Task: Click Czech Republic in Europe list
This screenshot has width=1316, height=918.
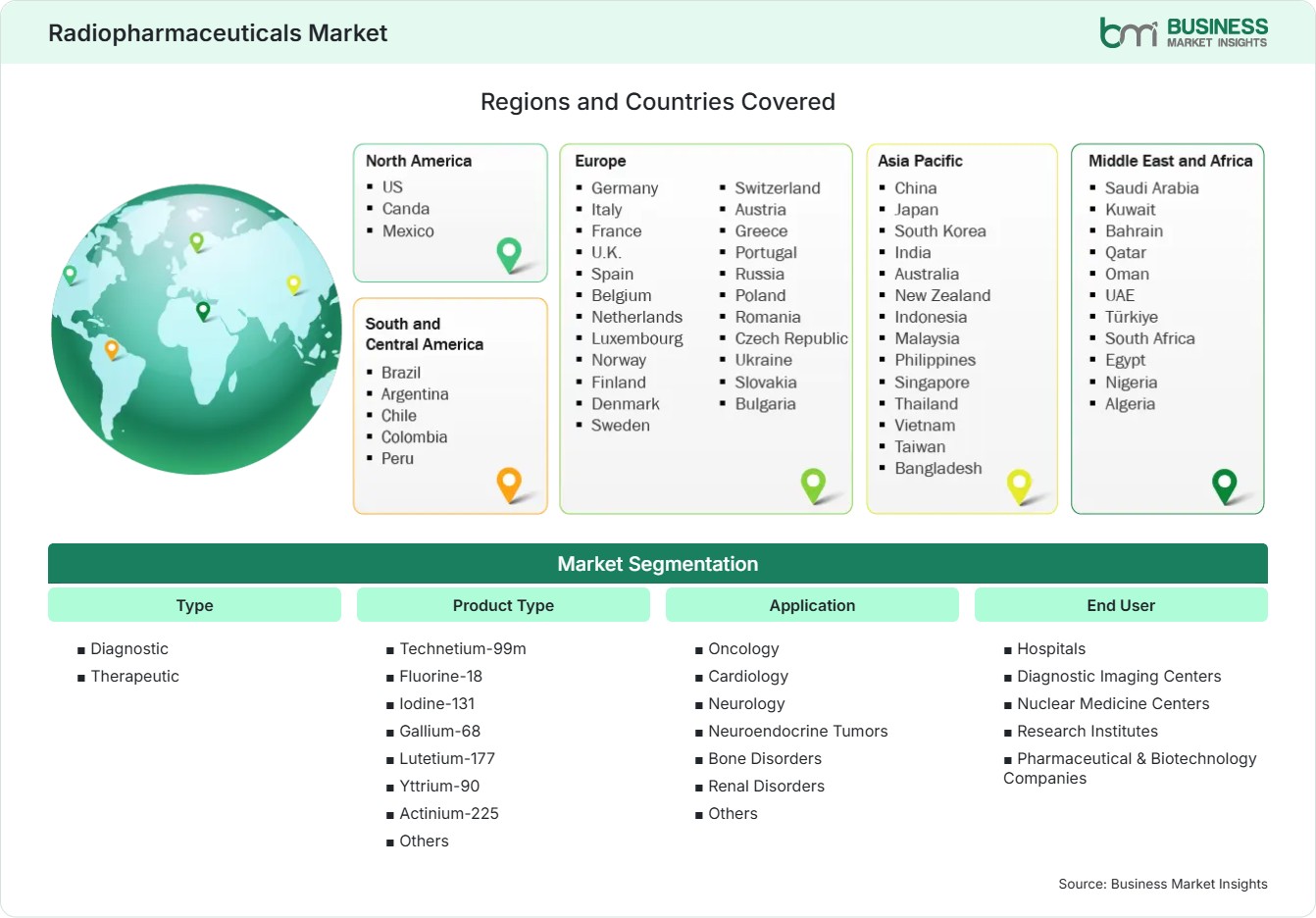Action: [791, 339]
